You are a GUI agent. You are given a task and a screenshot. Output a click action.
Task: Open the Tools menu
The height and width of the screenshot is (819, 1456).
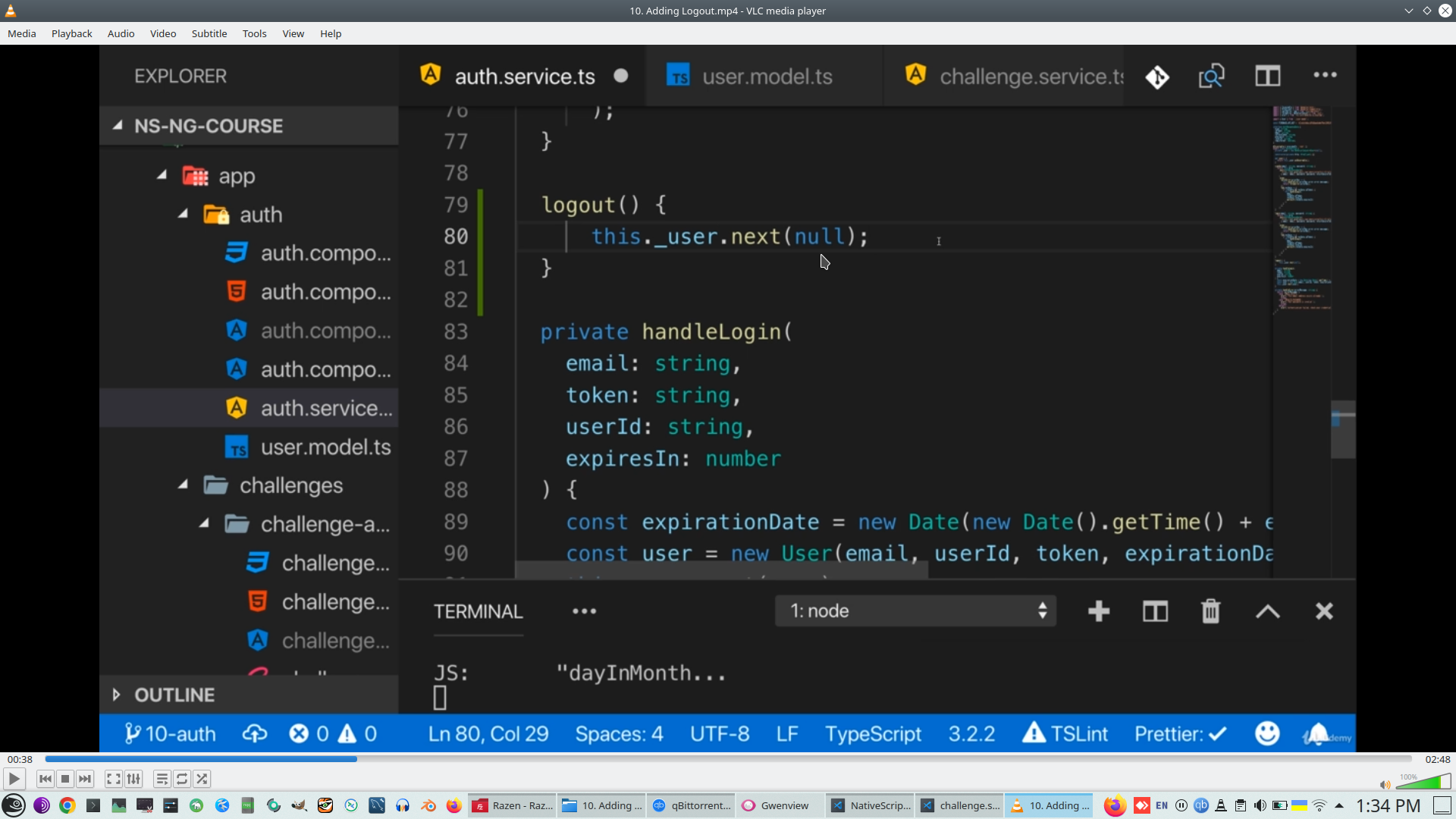coord(254,33)
